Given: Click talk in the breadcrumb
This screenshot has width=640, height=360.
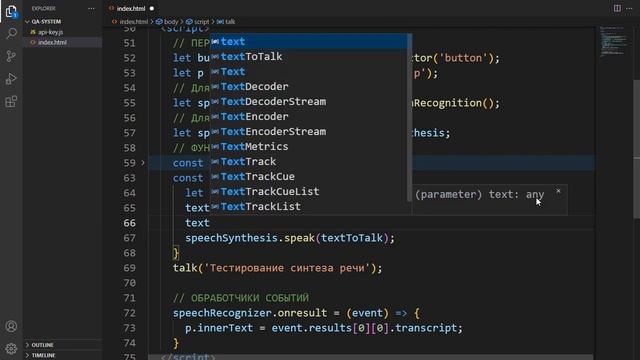Looking at the screenshot, I should pyautogui.click(x=230, y=22).
